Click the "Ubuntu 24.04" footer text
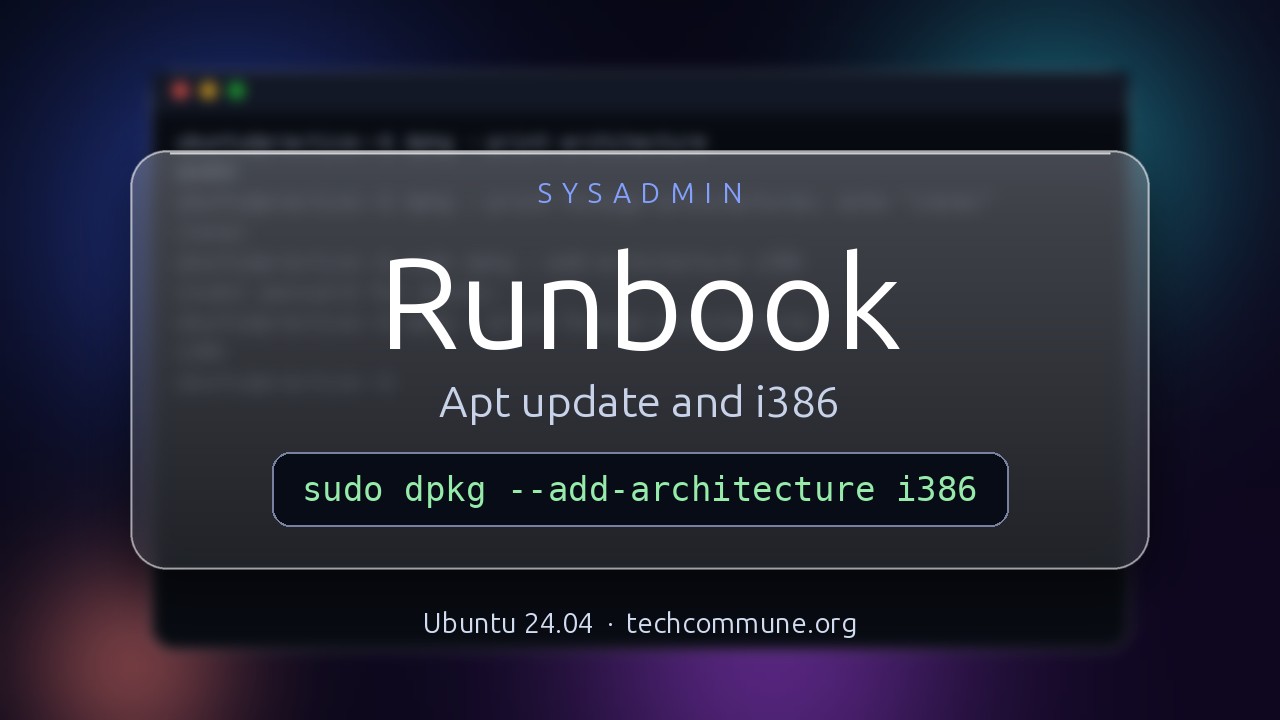The width and height of the screenshot is (1280, 720). click(508, 623)
